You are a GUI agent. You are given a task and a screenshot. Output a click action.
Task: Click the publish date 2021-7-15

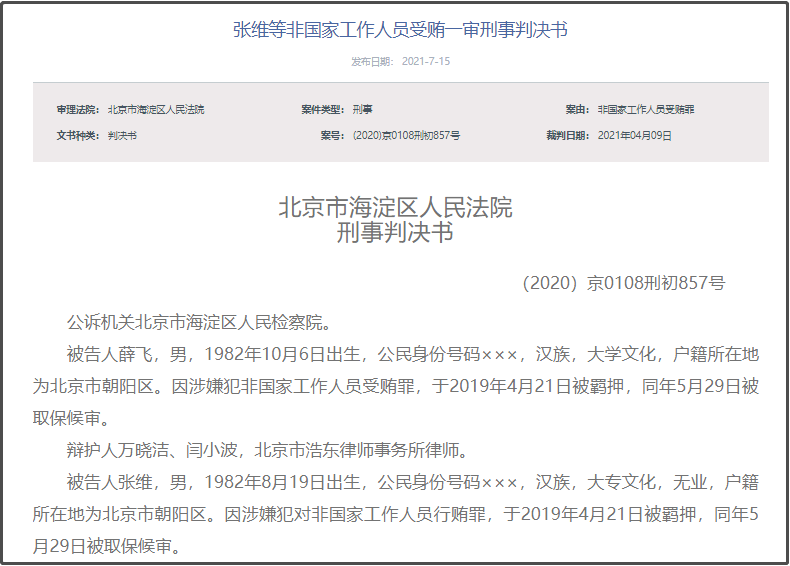point(426,61)
